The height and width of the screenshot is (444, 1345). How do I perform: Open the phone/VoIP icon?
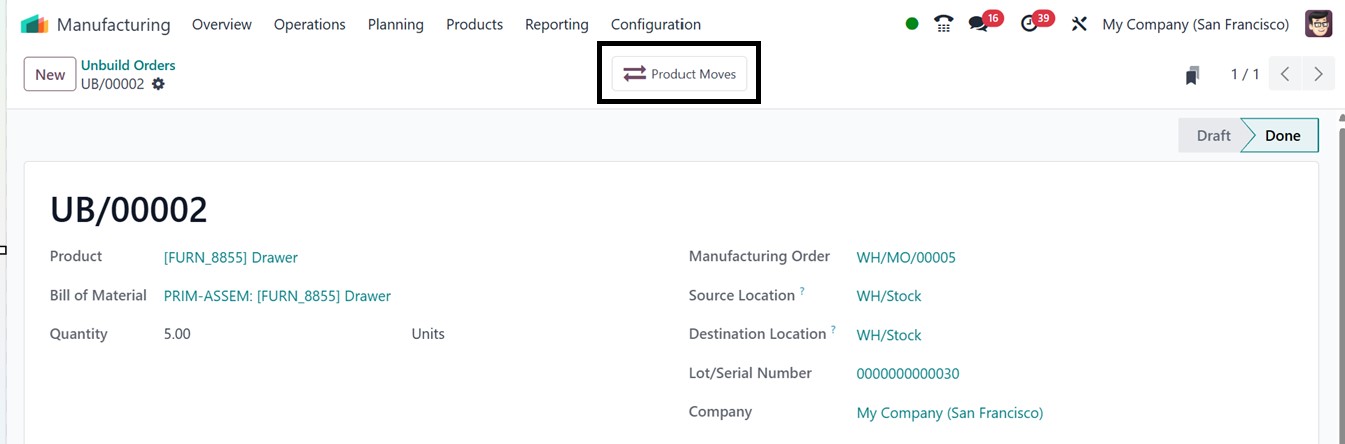pos(943,24)
